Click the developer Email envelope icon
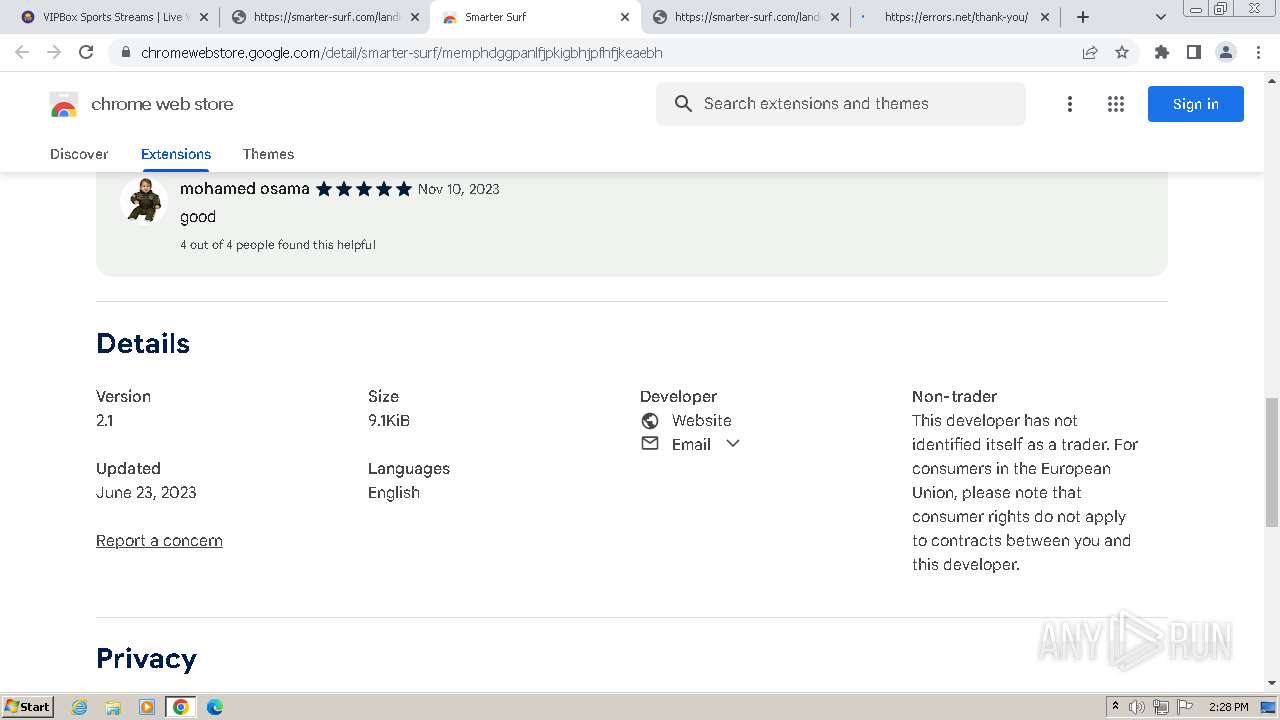The image size is (1280, 720). pyautogui.click(x=650, y=444)
